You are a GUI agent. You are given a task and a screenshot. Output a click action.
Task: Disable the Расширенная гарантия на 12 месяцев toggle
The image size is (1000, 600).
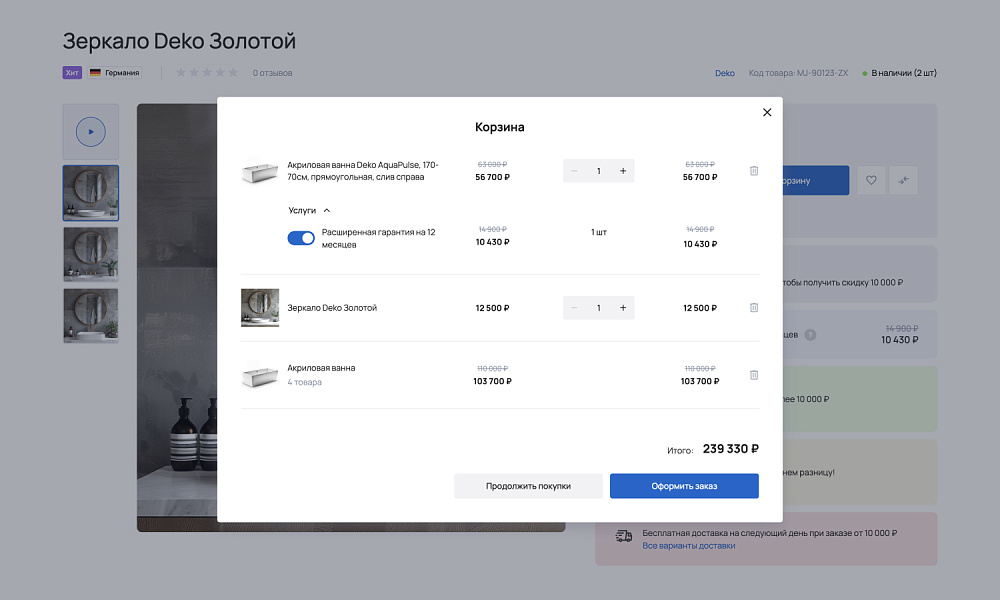pos(301,237)
